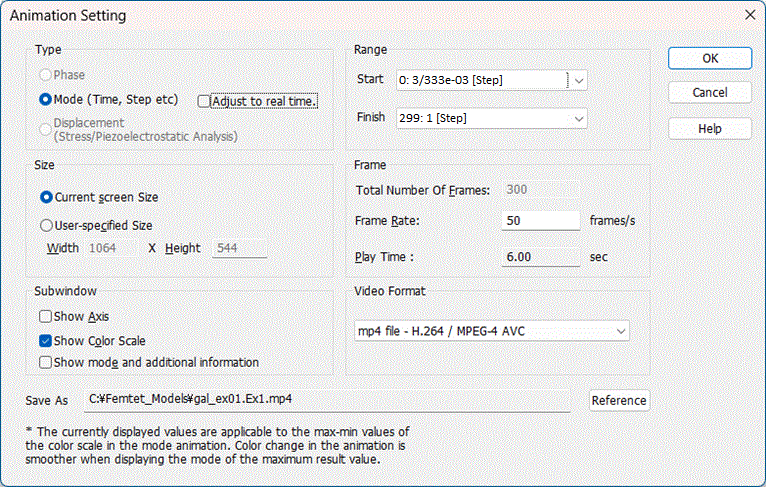Click the Height value field
The width and height of the screenshot is (766, 487).
[x=239, y=248]
